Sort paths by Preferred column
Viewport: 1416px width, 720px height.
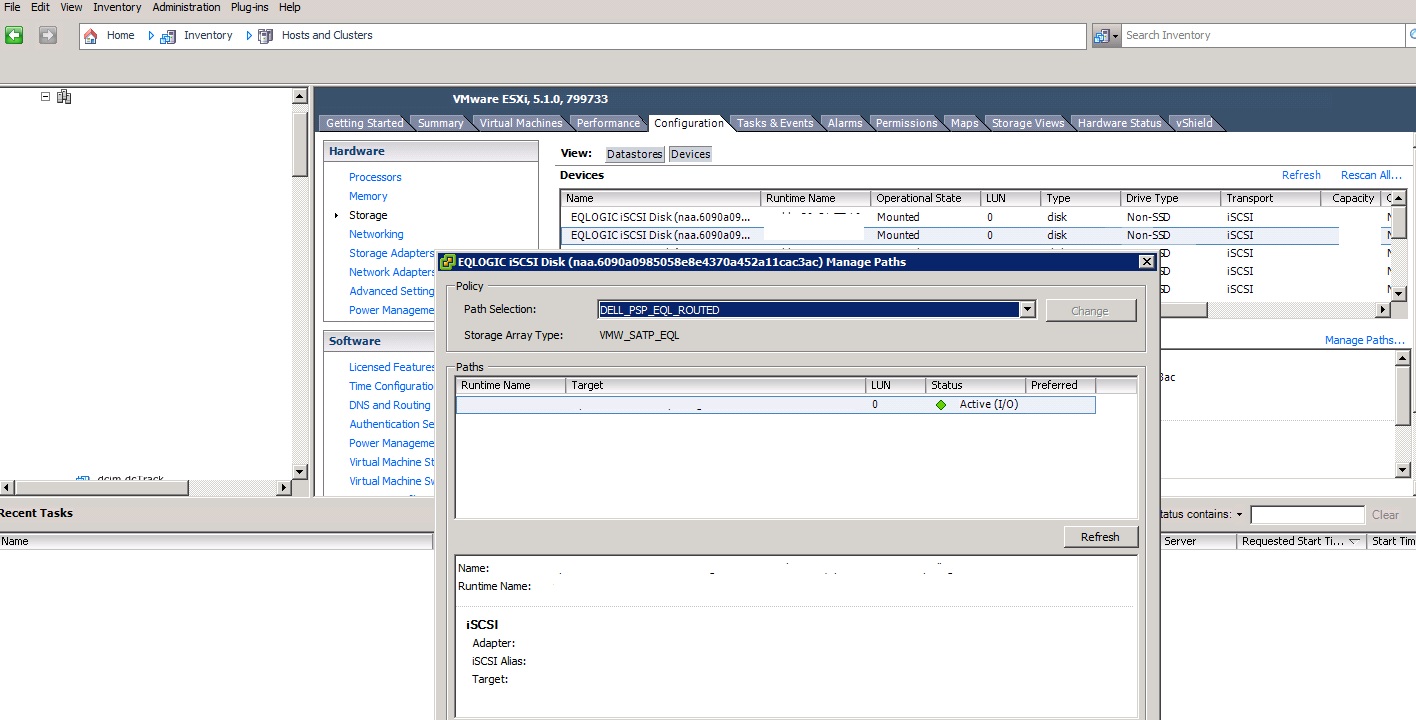click(1060, 385)
